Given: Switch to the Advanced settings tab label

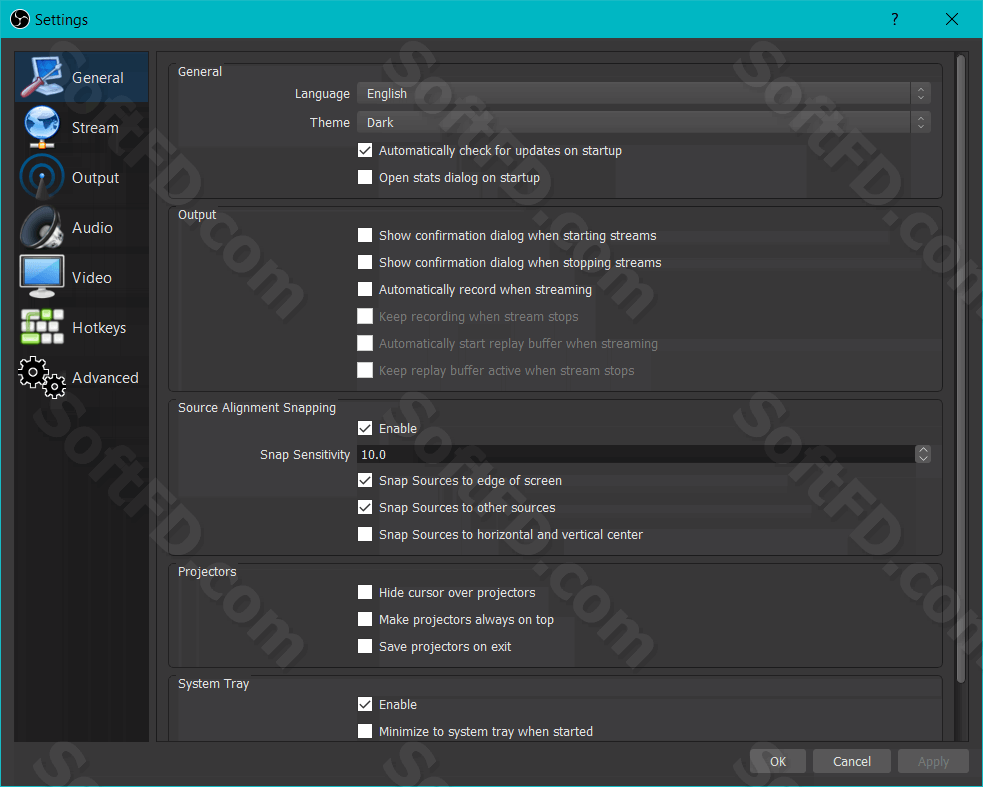Looking at the screenshot, I should tap(105, 378).
